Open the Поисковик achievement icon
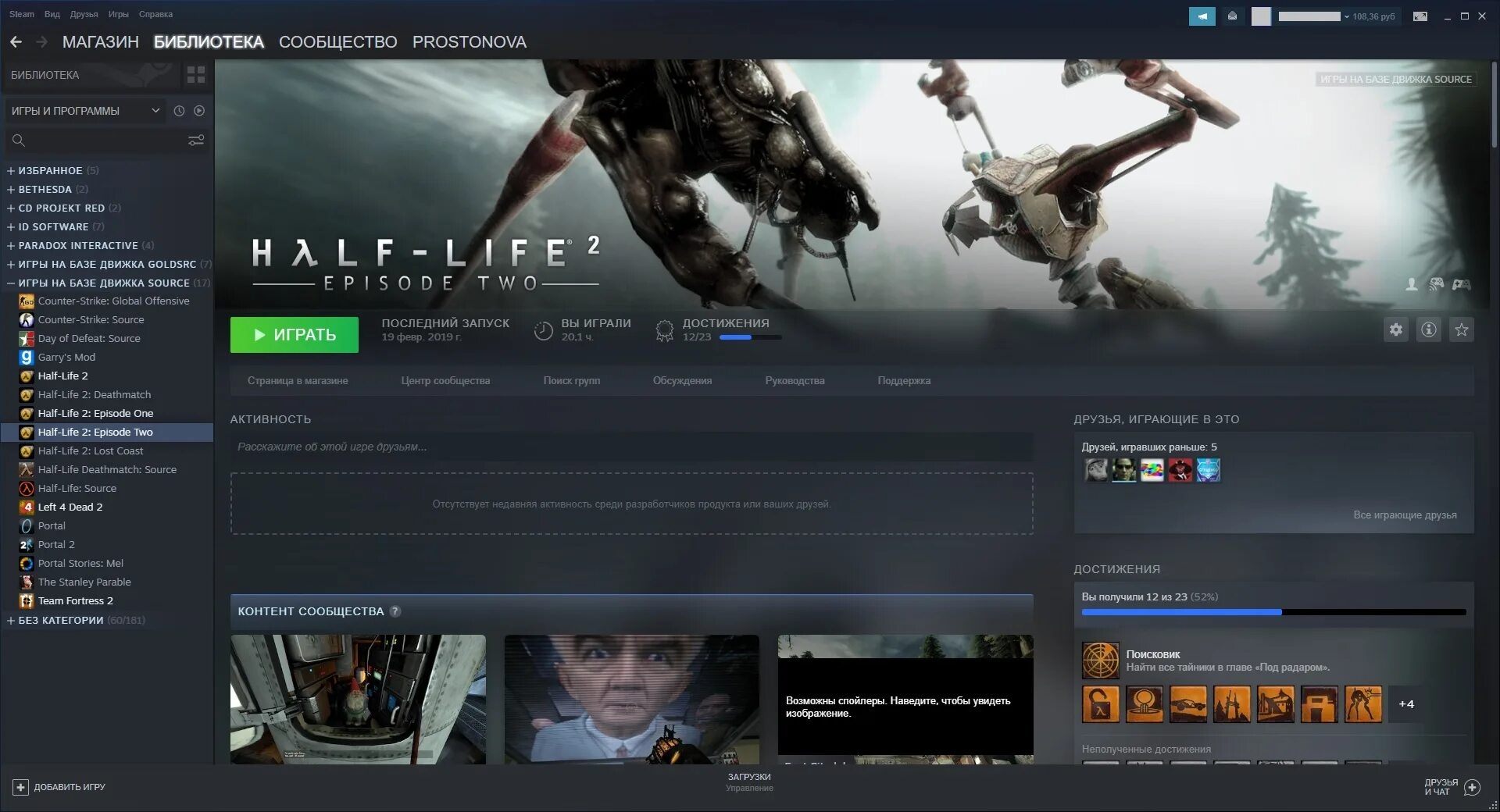Viewport: 1500px width, 812px height. coord(1101,661)
